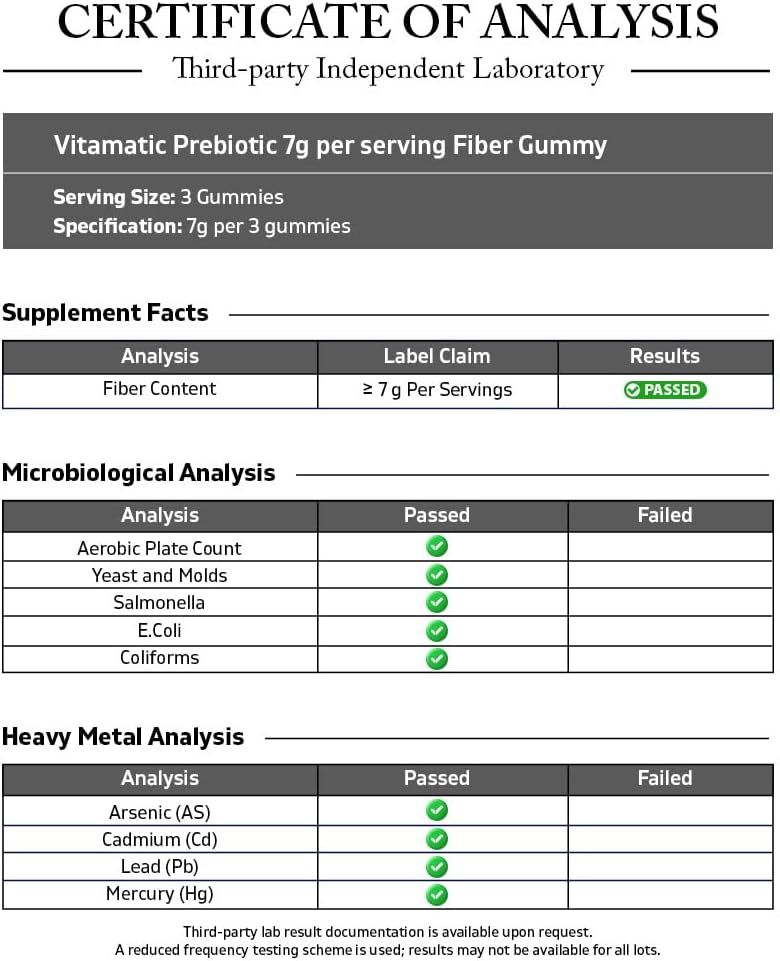Click the E.Coli passed checkmark icon
The height and width of the screenshot is (961, 780).
pos(437,631)
